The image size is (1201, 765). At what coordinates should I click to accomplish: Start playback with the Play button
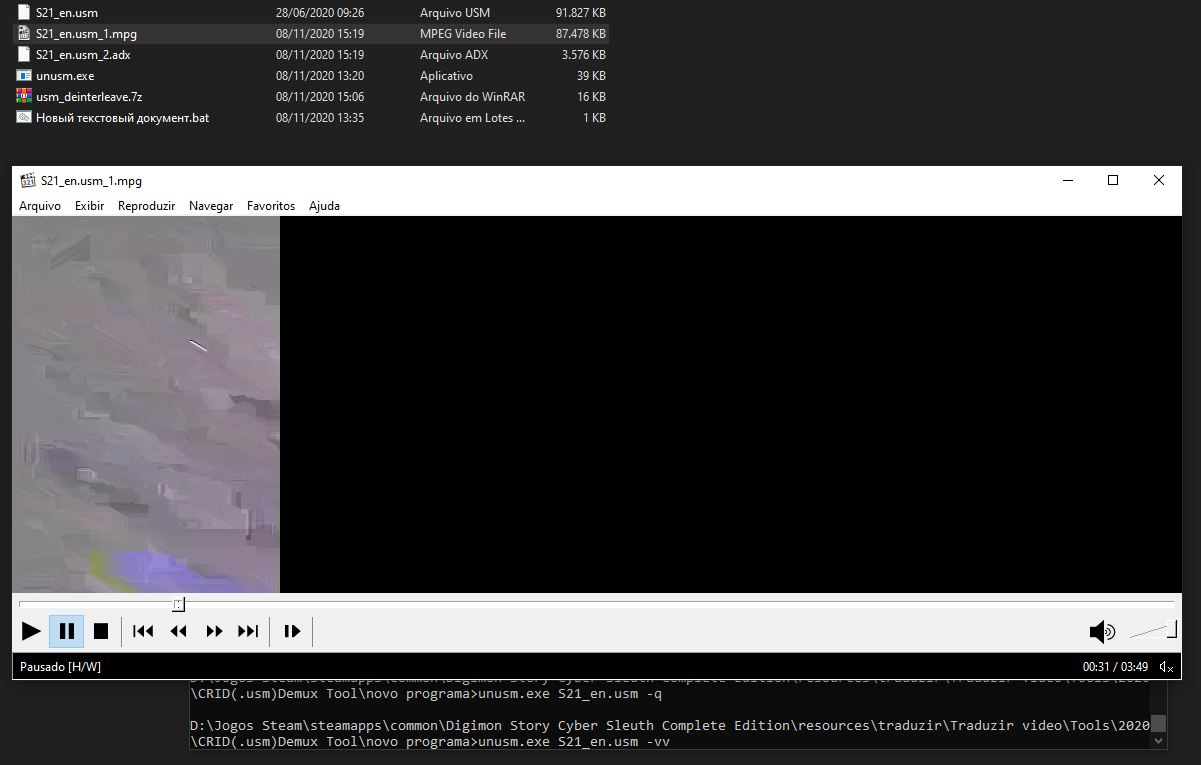point(32,631)
